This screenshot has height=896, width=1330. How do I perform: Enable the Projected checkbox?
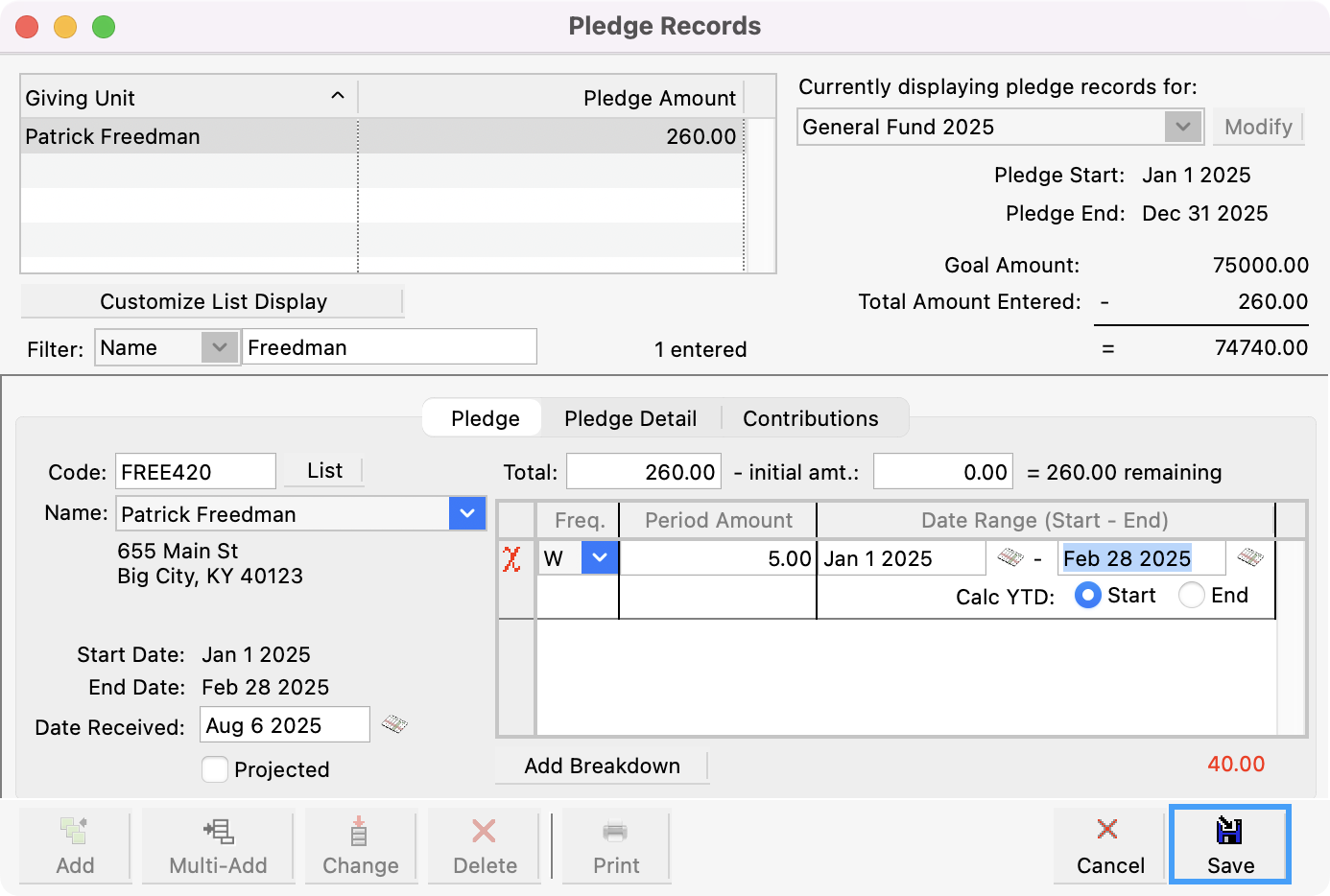coord(215,769)
